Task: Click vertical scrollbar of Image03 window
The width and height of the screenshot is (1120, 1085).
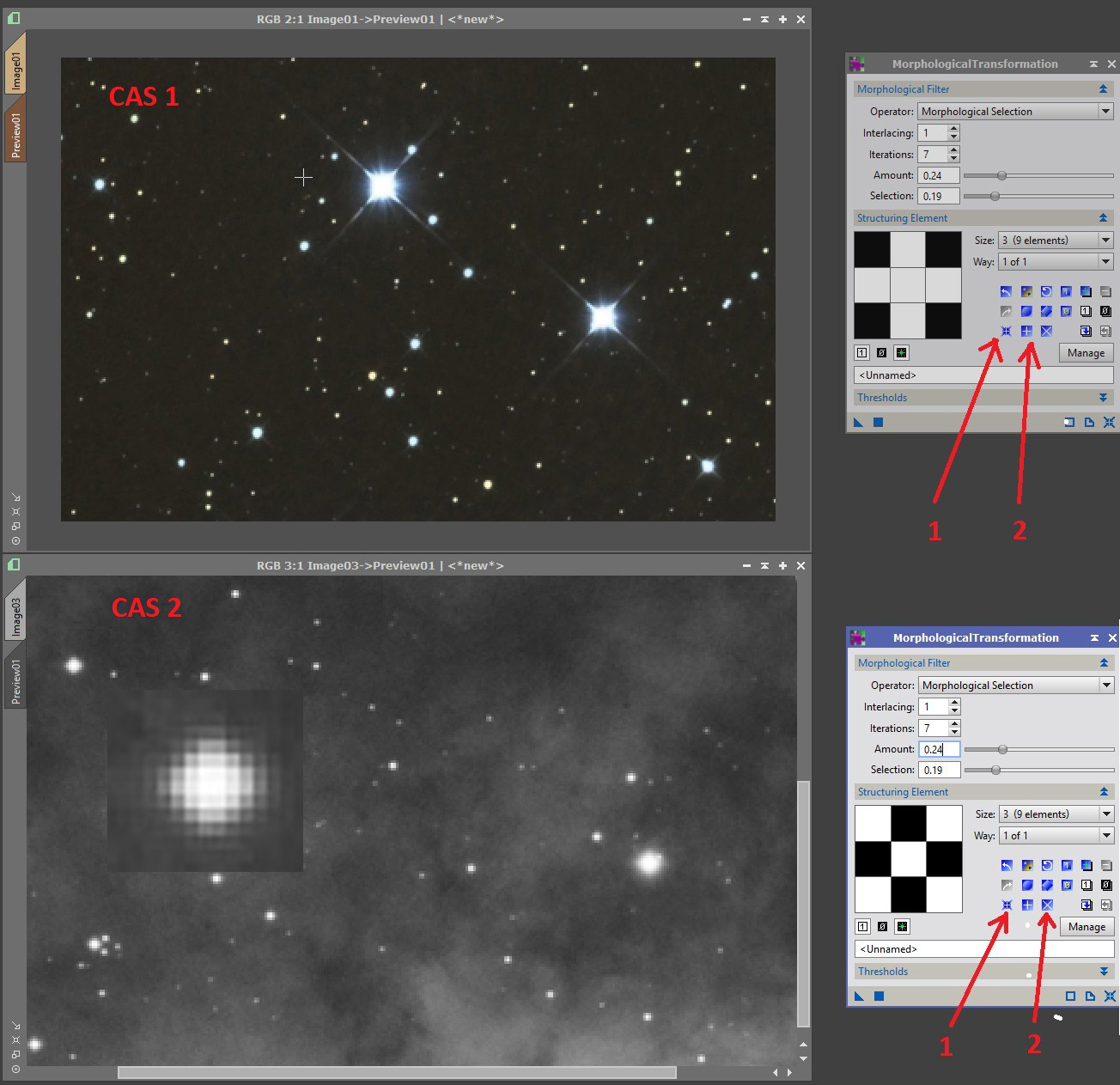Action: (803, 904)
